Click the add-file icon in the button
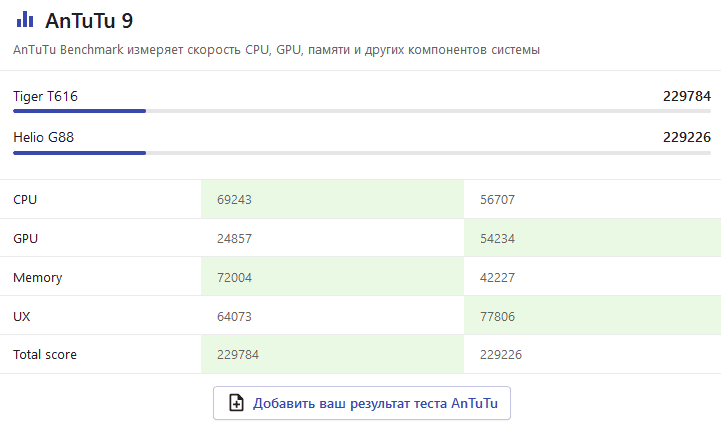 pyautogui.click(x=236, y=403)
